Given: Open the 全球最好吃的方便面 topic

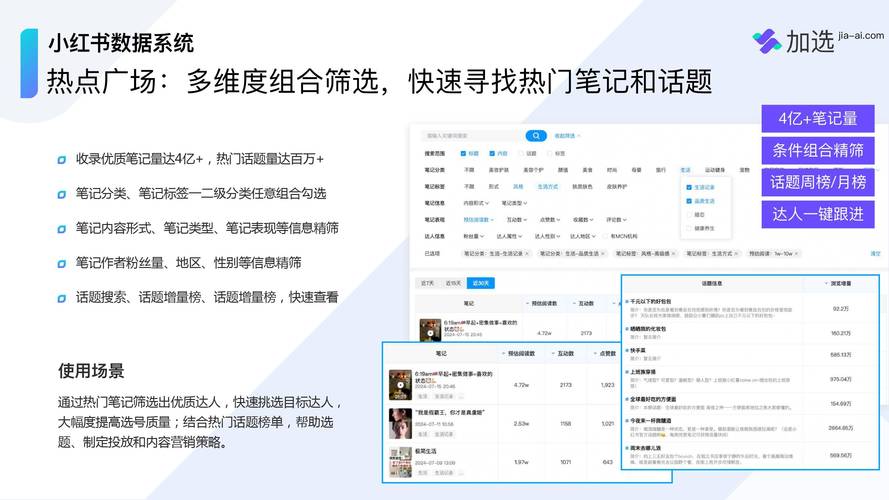Looking at the screenshot, I should point(653,399).
